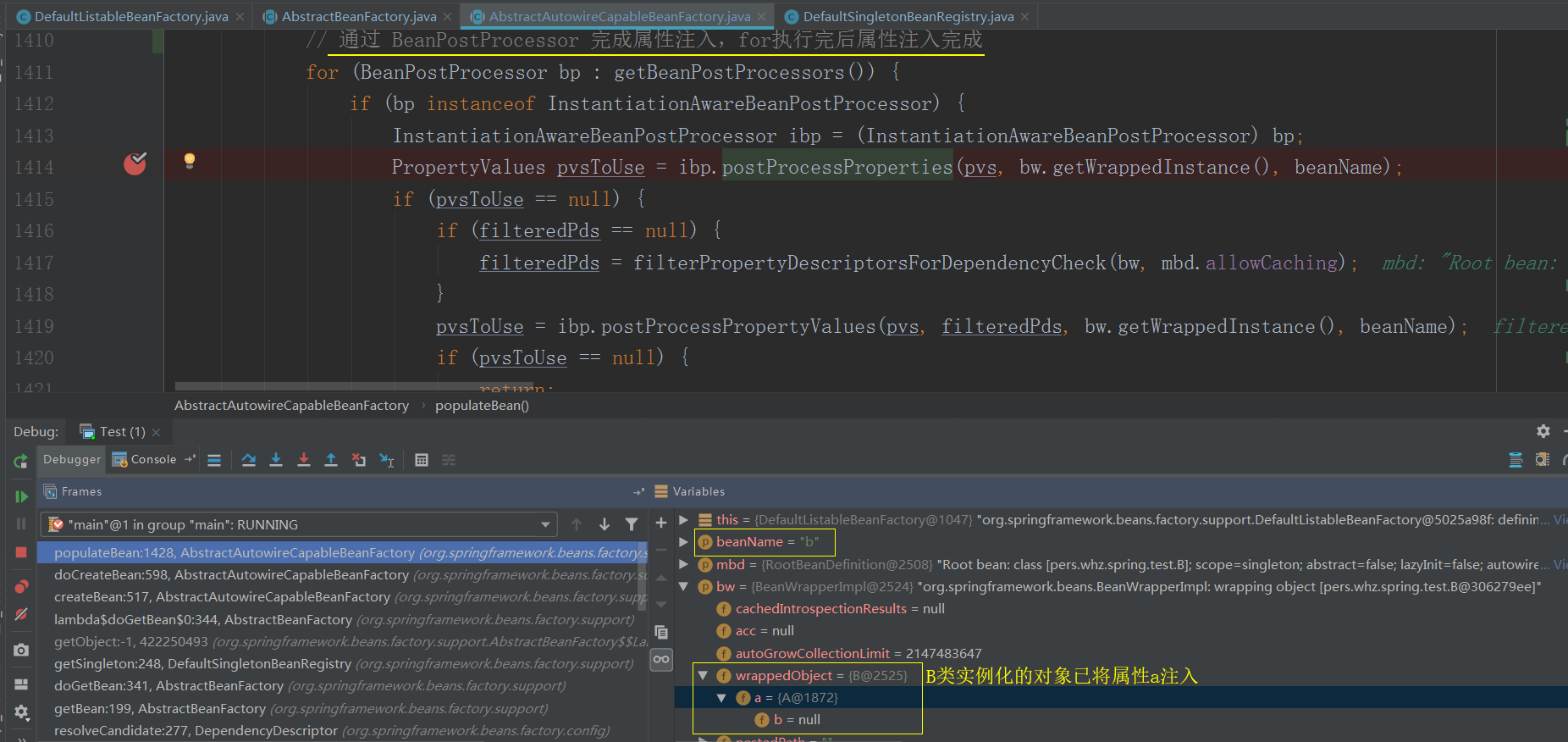Click the Restore Layout icon in sidebar
This screenshot has height=742, width=1568.
click(x=21, y=684)
